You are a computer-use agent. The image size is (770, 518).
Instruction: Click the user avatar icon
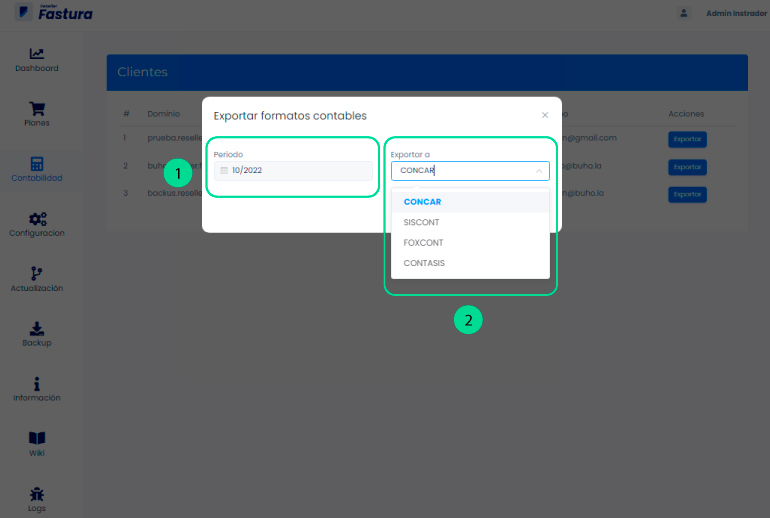point(684,14)
